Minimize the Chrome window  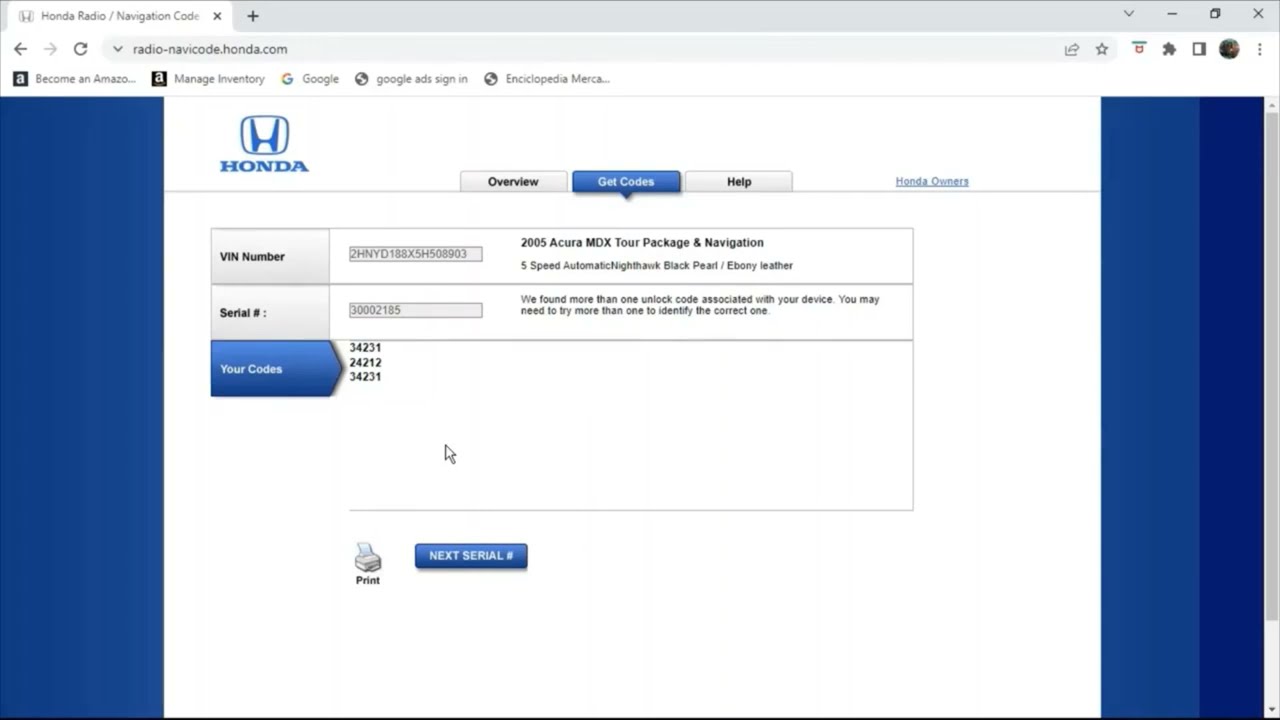(1172, 14)
